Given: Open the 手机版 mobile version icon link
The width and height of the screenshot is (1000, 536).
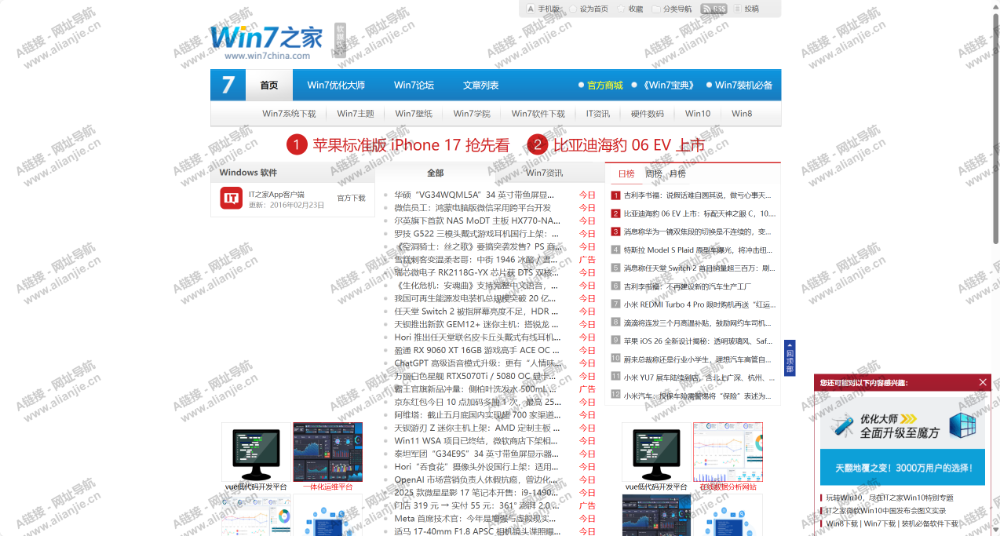Looking at the screenshot, I should click(x=543, y=9).
